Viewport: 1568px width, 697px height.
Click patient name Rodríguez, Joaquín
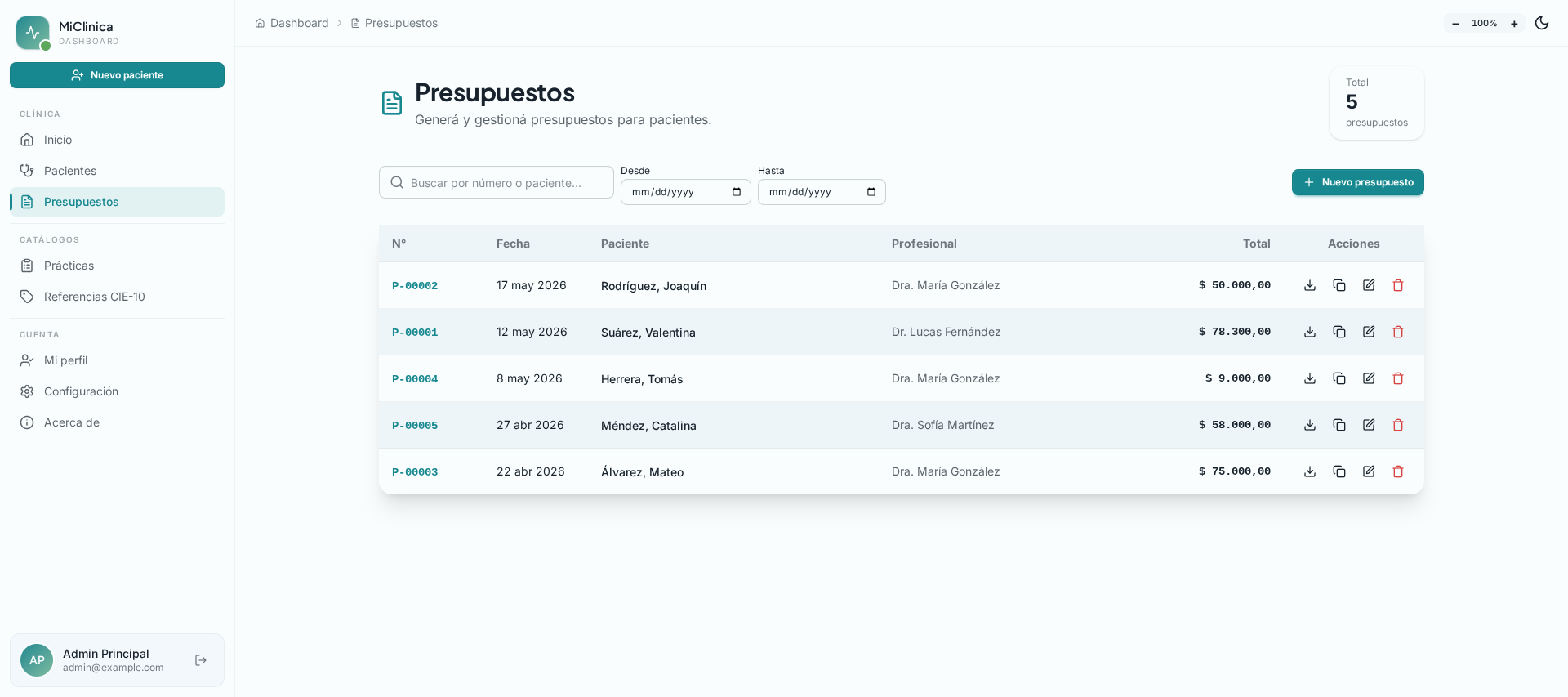653,286
